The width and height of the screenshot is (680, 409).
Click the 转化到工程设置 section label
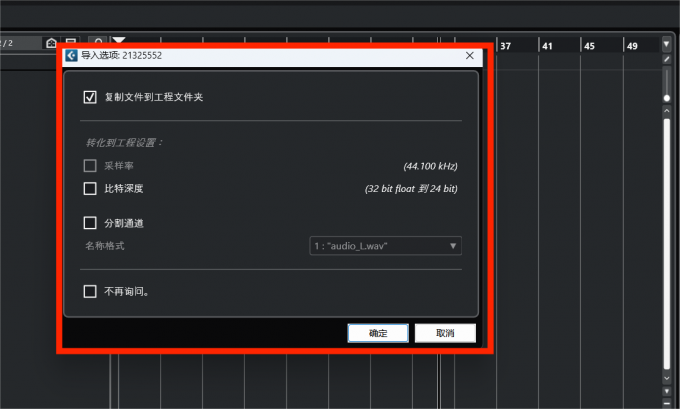[124, 143]
